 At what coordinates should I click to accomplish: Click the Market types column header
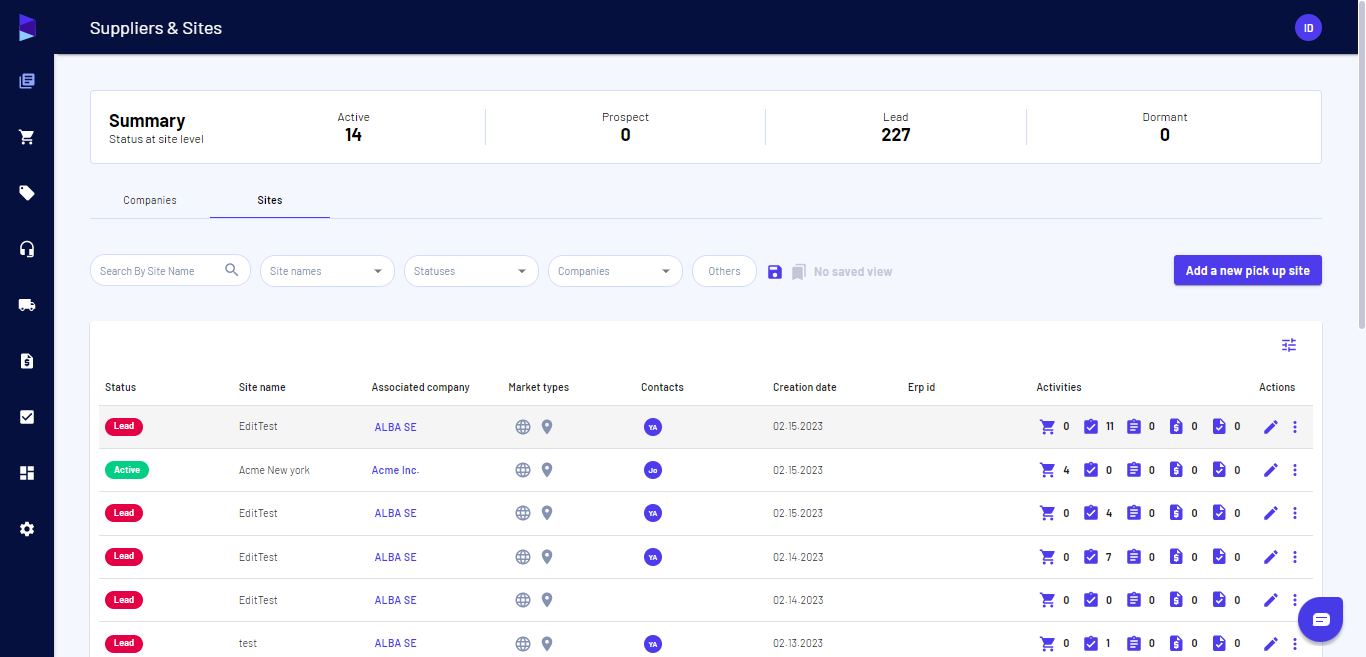538,387
